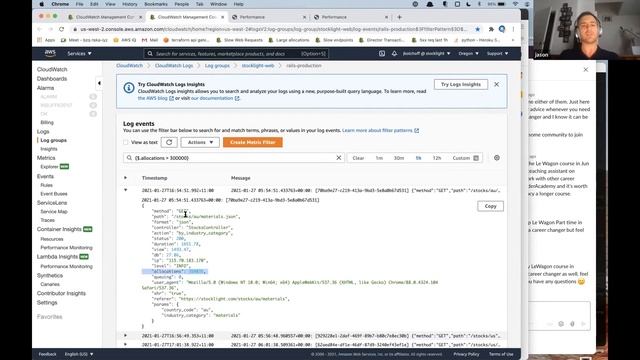Image resolution: width=640 pixels, height=360 pixels.
Task: Open the Chrome menu in menu bar
Action: coord(60,4)
